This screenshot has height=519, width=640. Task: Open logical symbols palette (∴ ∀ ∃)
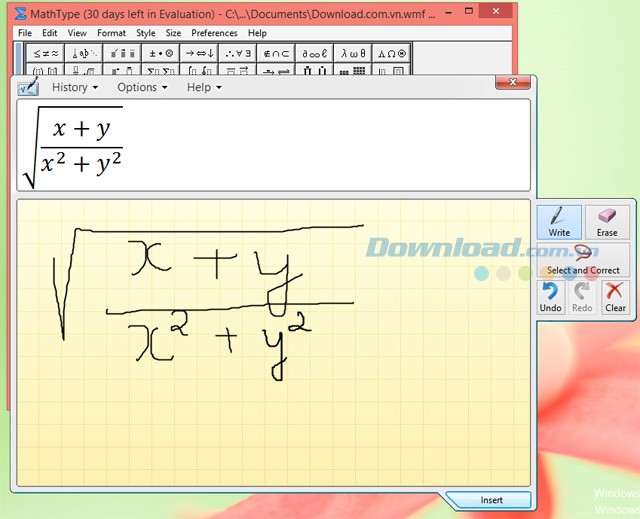(x=237, y=52)
